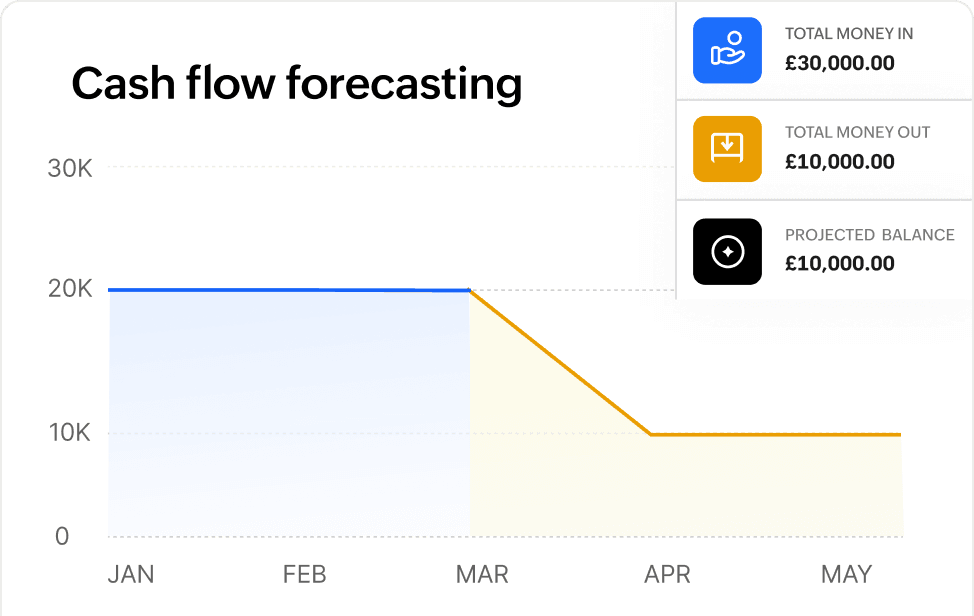The image size is (974, 616).
Task: Click the MAR month axis label
Action: pyautogui.click(x=482, y=574)
